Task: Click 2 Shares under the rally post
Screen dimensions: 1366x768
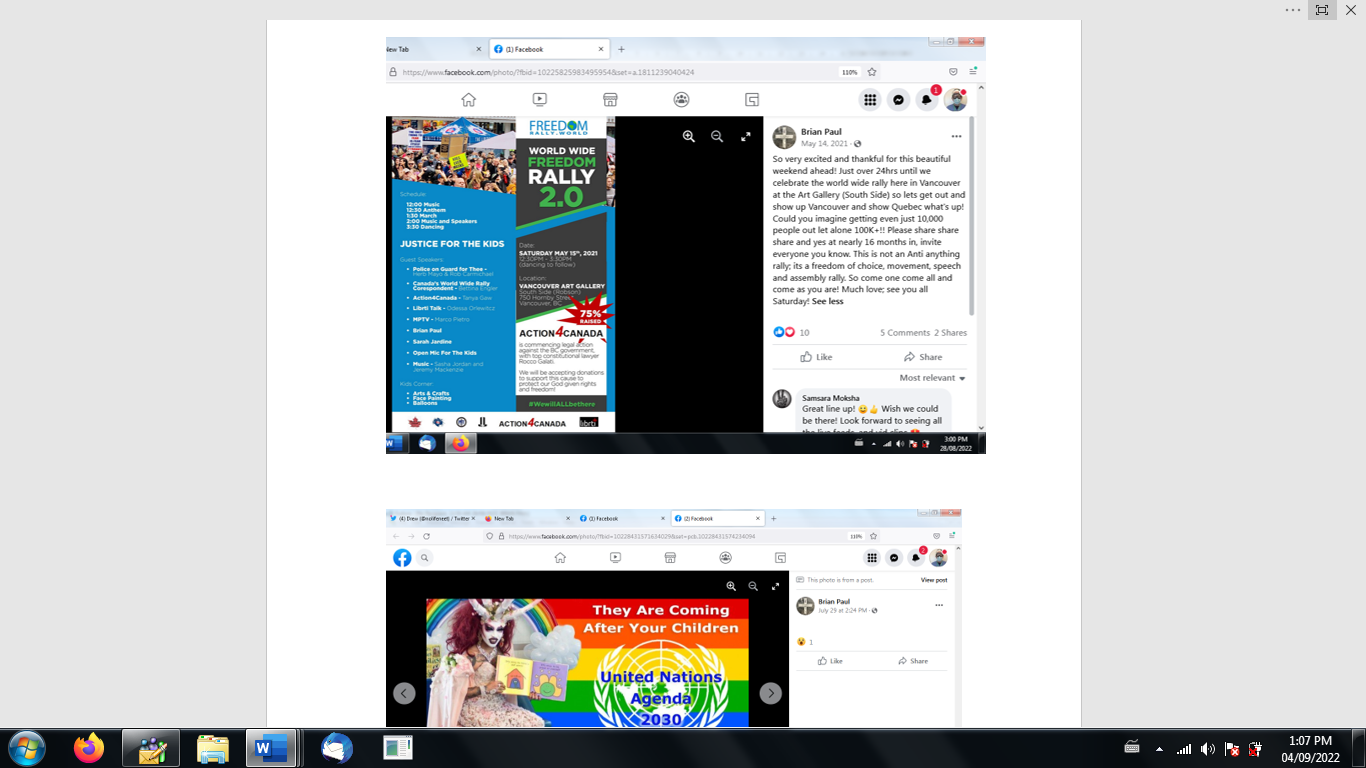Action: [x=950, y=332]
